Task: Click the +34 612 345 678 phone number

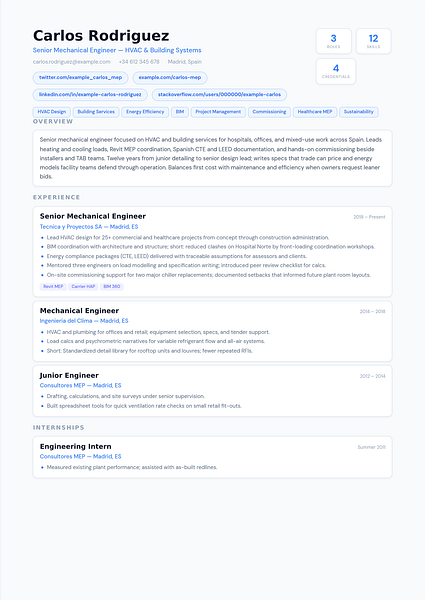Action: click(139, 62)
